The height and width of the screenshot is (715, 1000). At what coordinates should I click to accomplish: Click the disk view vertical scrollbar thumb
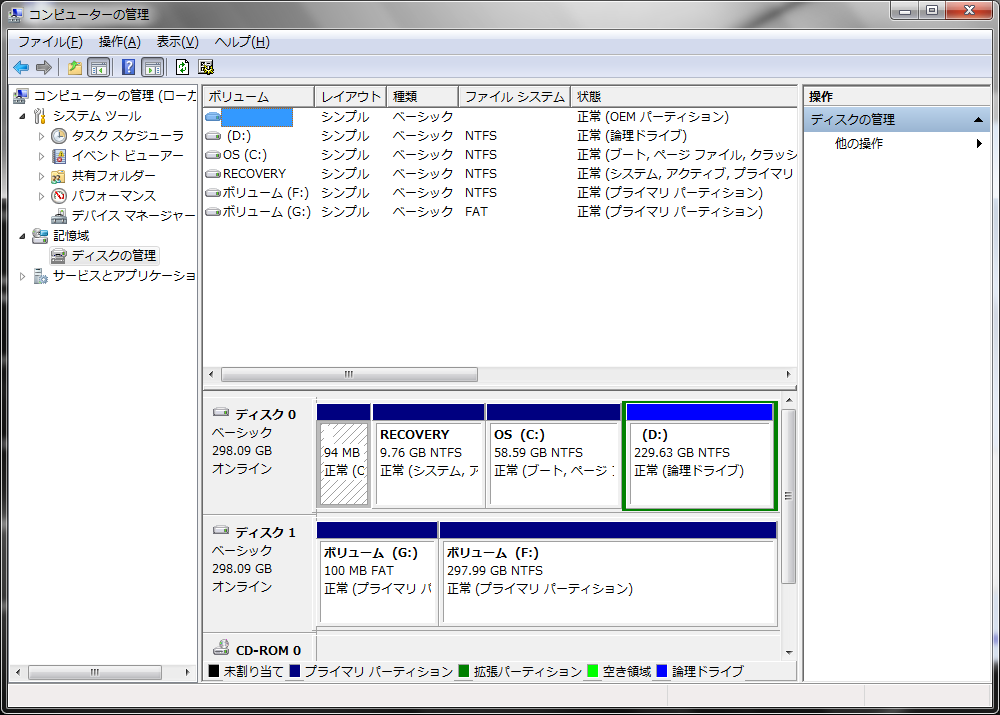pos(789,496)
